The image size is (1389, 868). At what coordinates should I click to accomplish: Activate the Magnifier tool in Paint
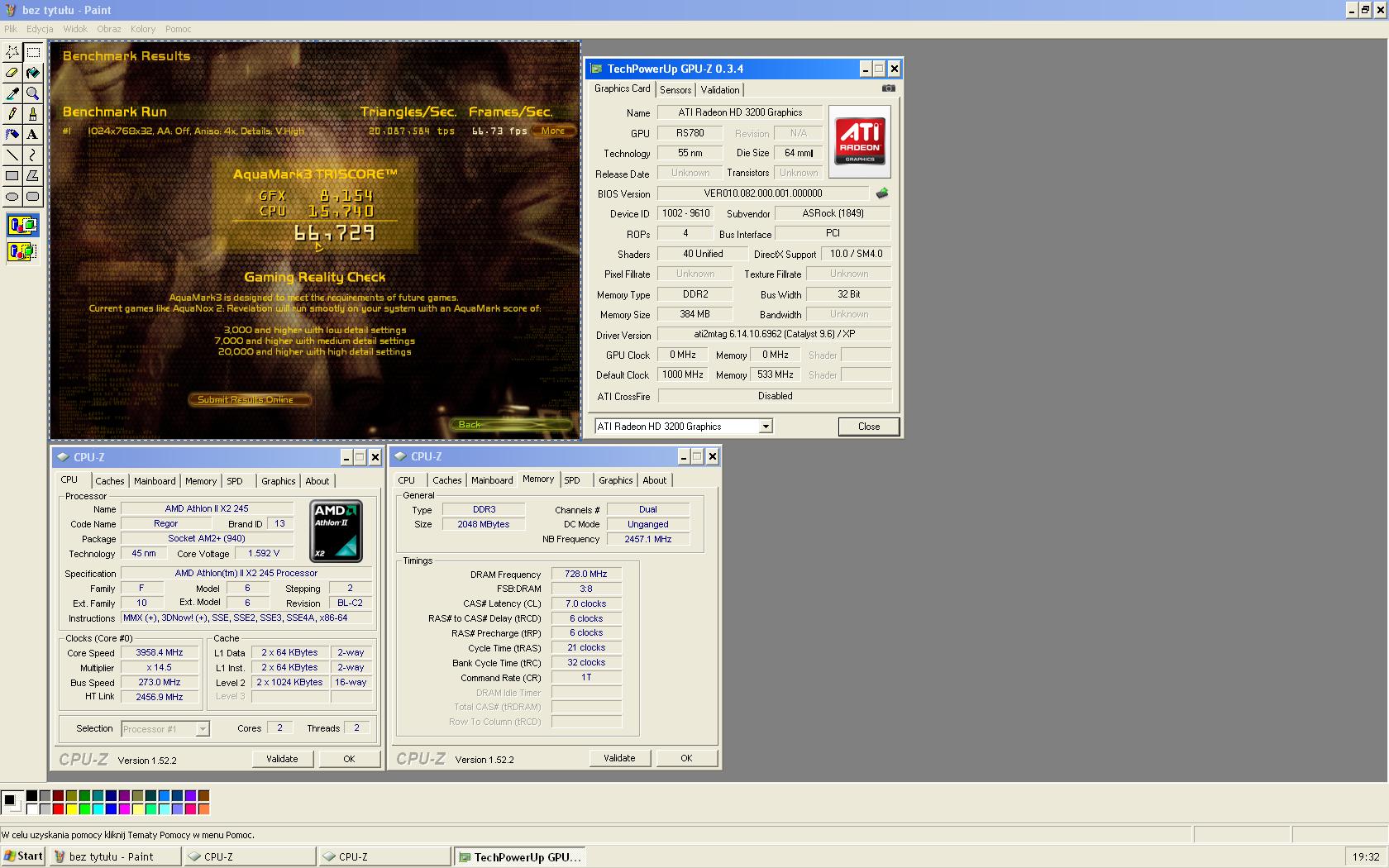click(x=33, y=93)
